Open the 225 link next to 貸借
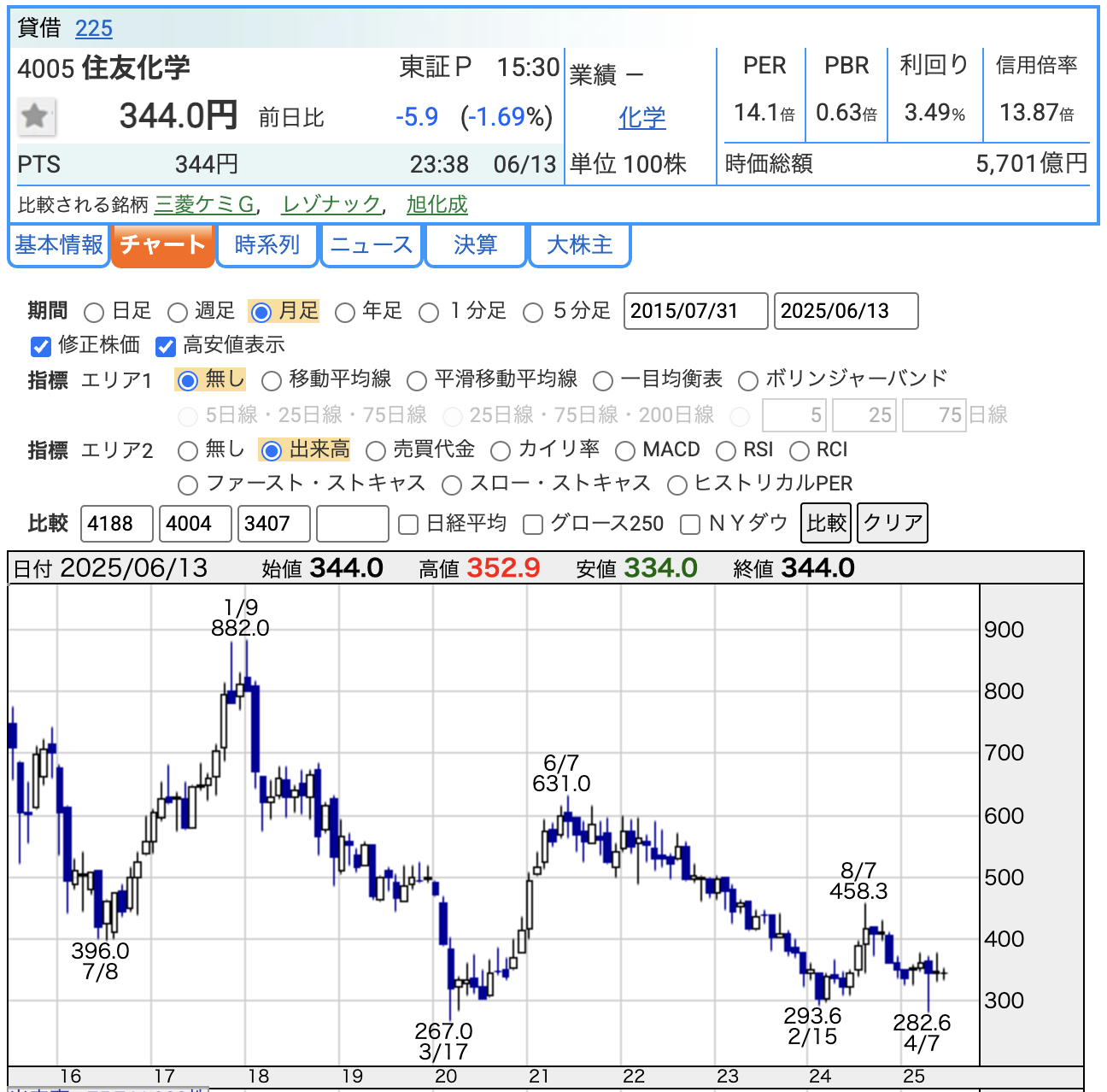Viewport: 1107px width, 1092px height. pos(94,28)
